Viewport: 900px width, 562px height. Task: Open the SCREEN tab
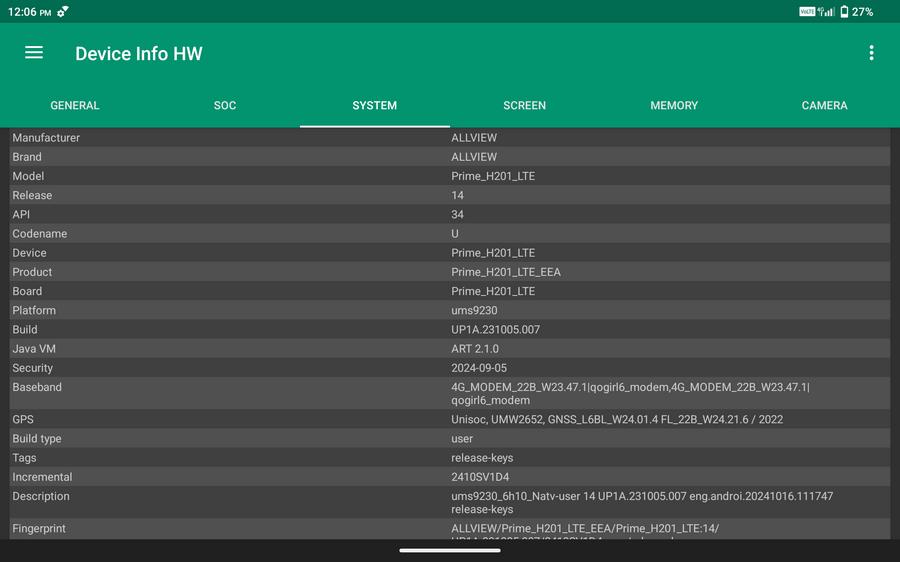pos(525,106)
